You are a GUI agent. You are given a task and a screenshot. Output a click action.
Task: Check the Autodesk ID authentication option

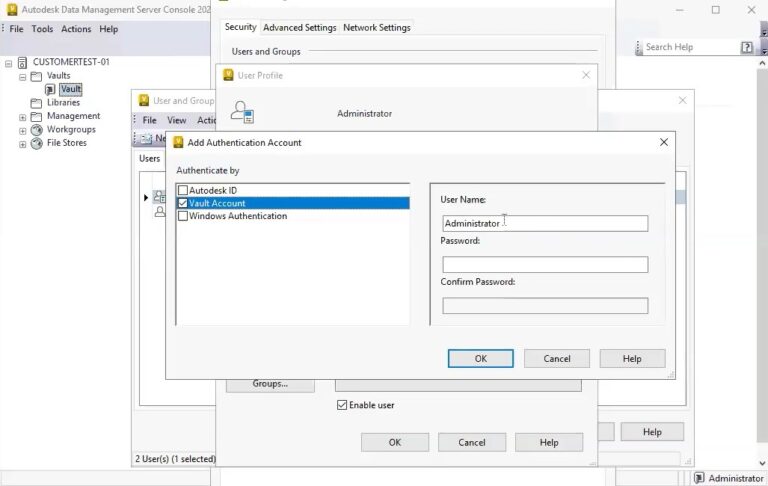coord(183,190)
